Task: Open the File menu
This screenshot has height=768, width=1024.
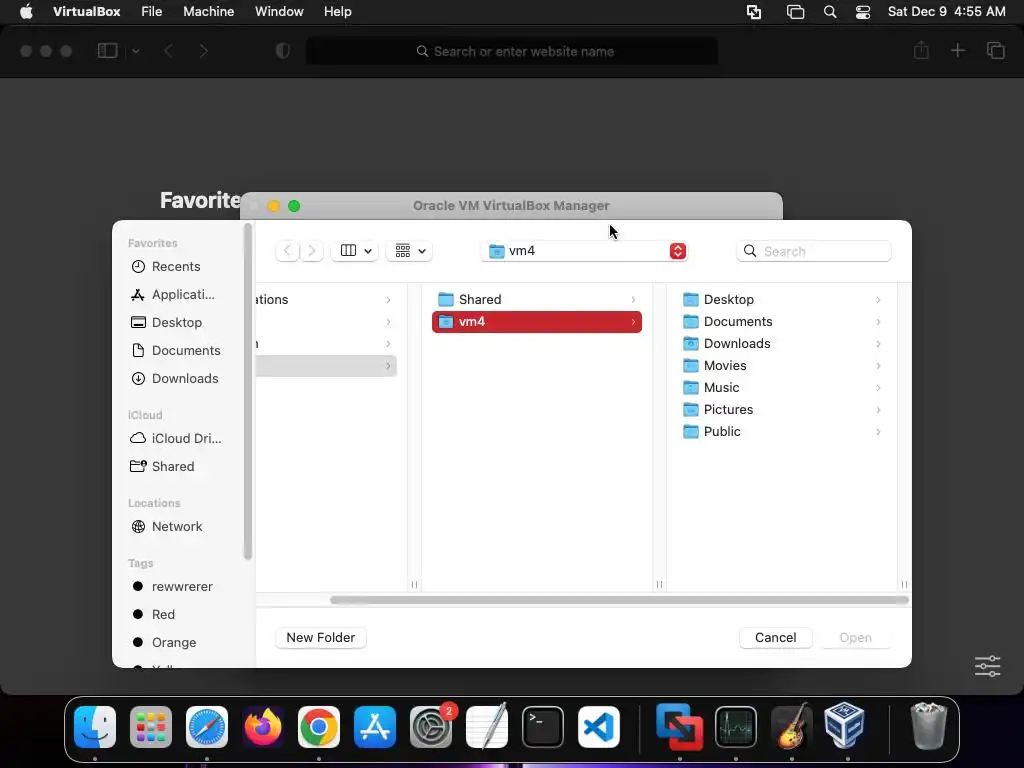Action: [152, 12]
